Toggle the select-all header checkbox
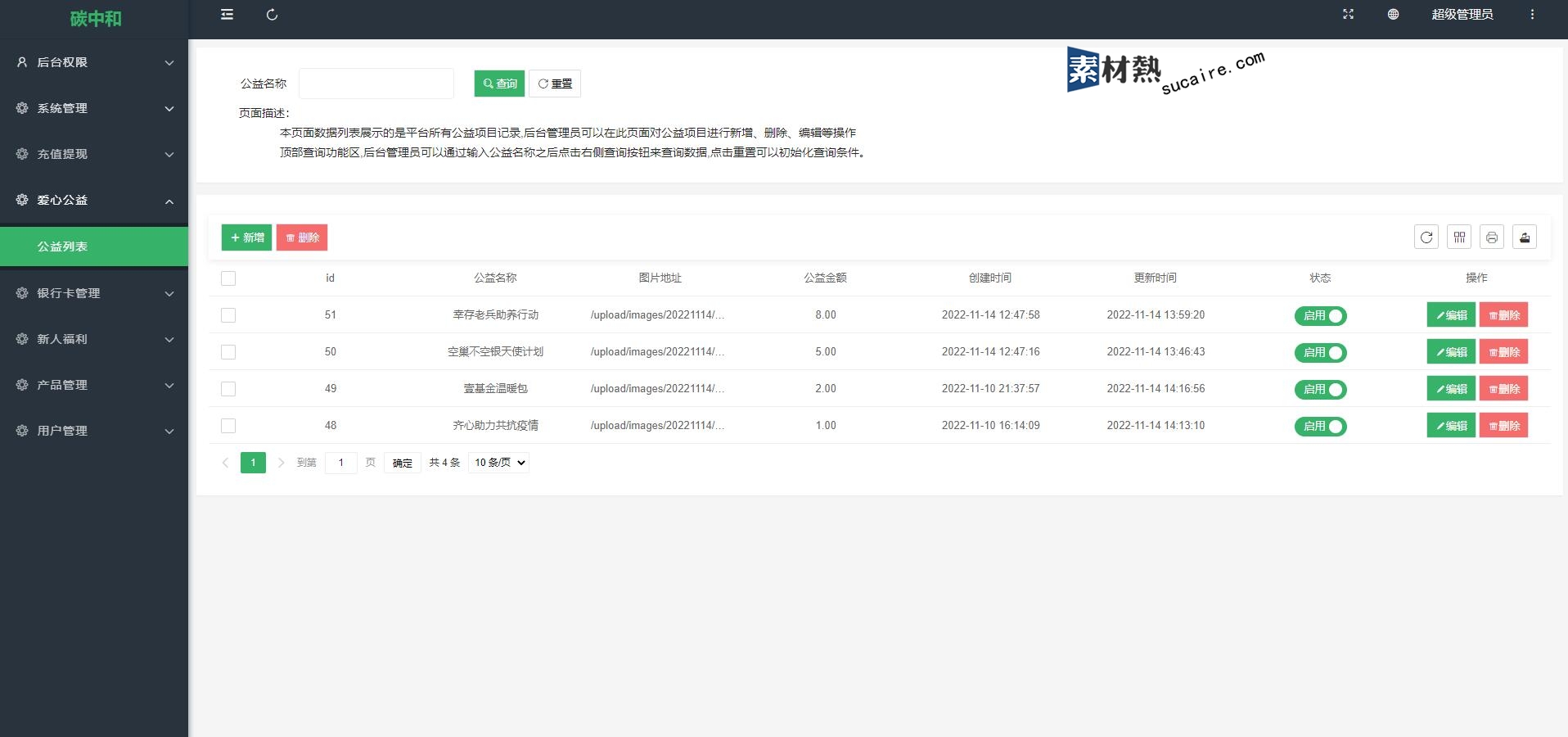 (x=228, y=278)
